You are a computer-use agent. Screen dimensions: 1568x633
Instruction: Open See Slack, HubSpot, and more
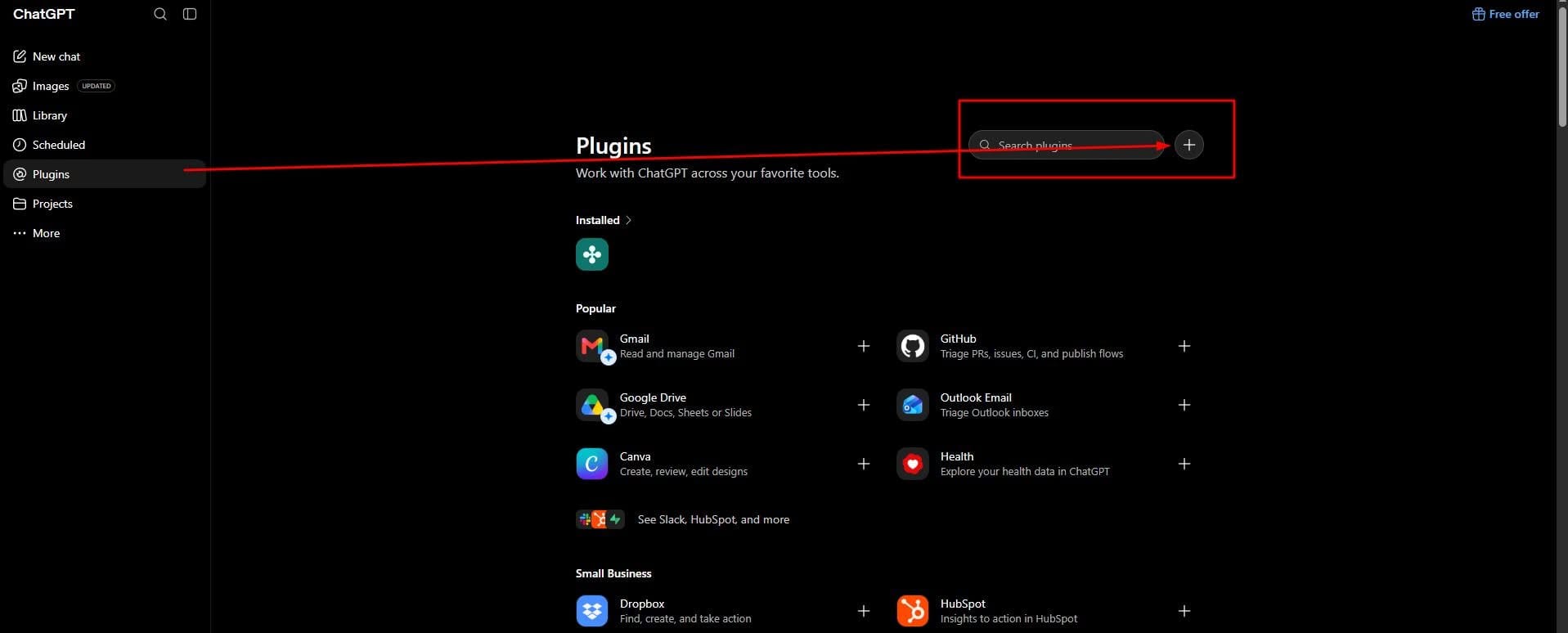[x=683, y=519]
